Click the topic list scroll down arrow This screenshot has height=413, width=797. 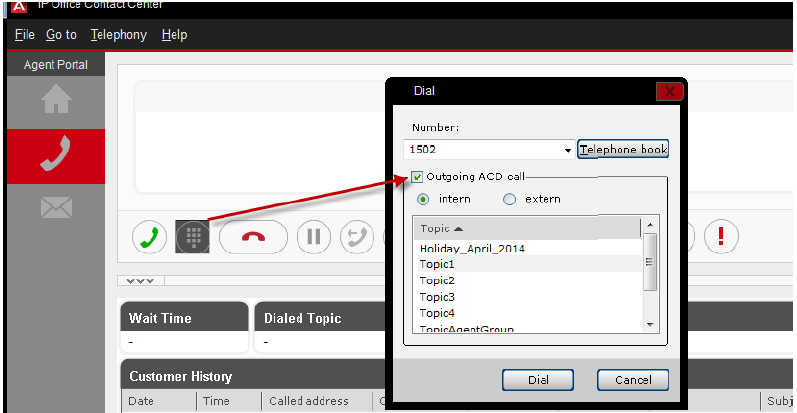pyautogui.click(x=650, y=325)
